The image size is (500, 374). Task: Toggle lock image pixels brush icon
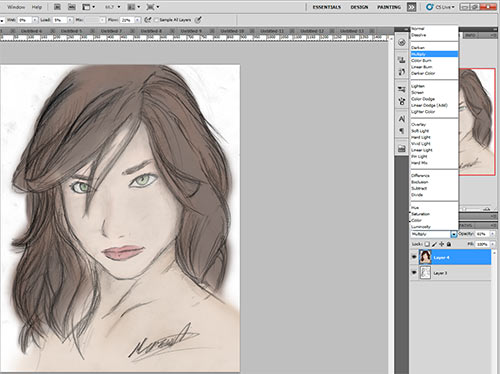point(434,244)
